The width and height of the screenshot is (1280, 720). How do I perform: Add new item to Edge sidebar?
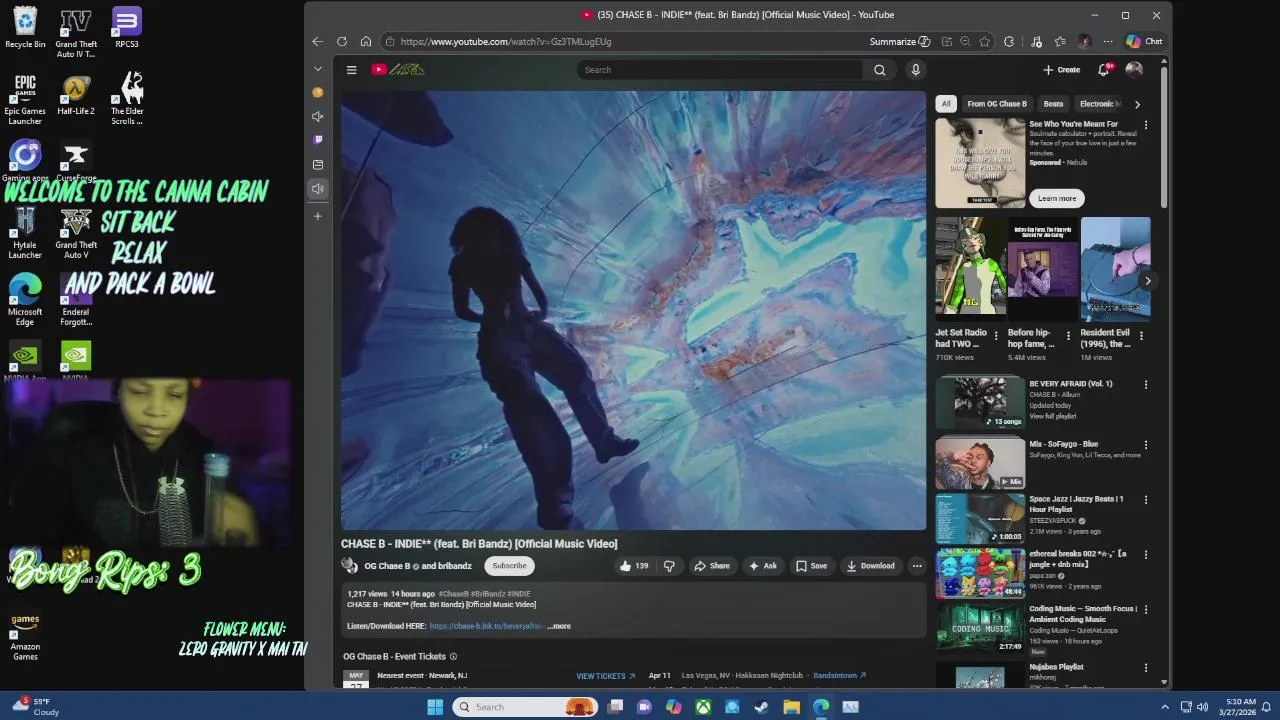point(318,216)
